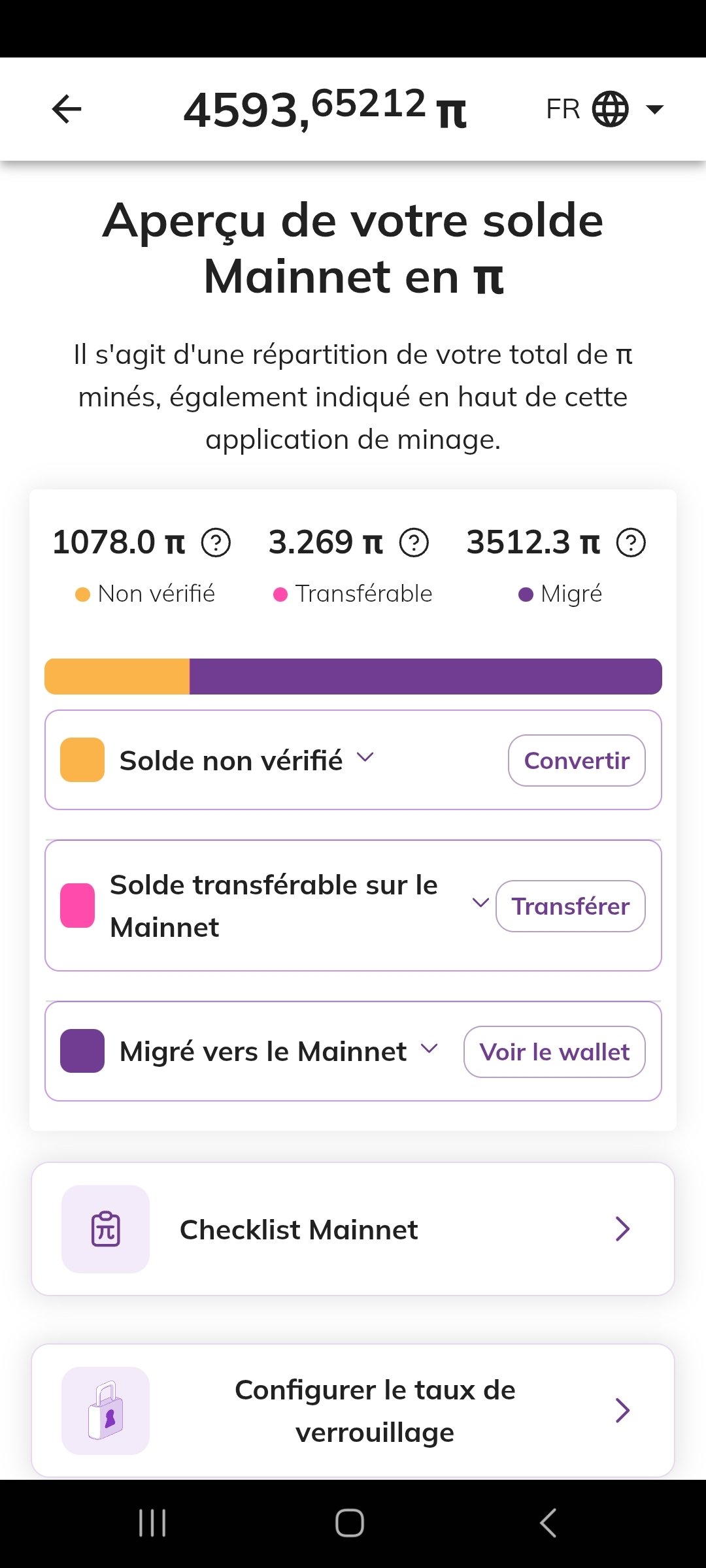706x1568 pixels.
Task: Expand the Solde non vérifié section
Action: click(365, 757)
